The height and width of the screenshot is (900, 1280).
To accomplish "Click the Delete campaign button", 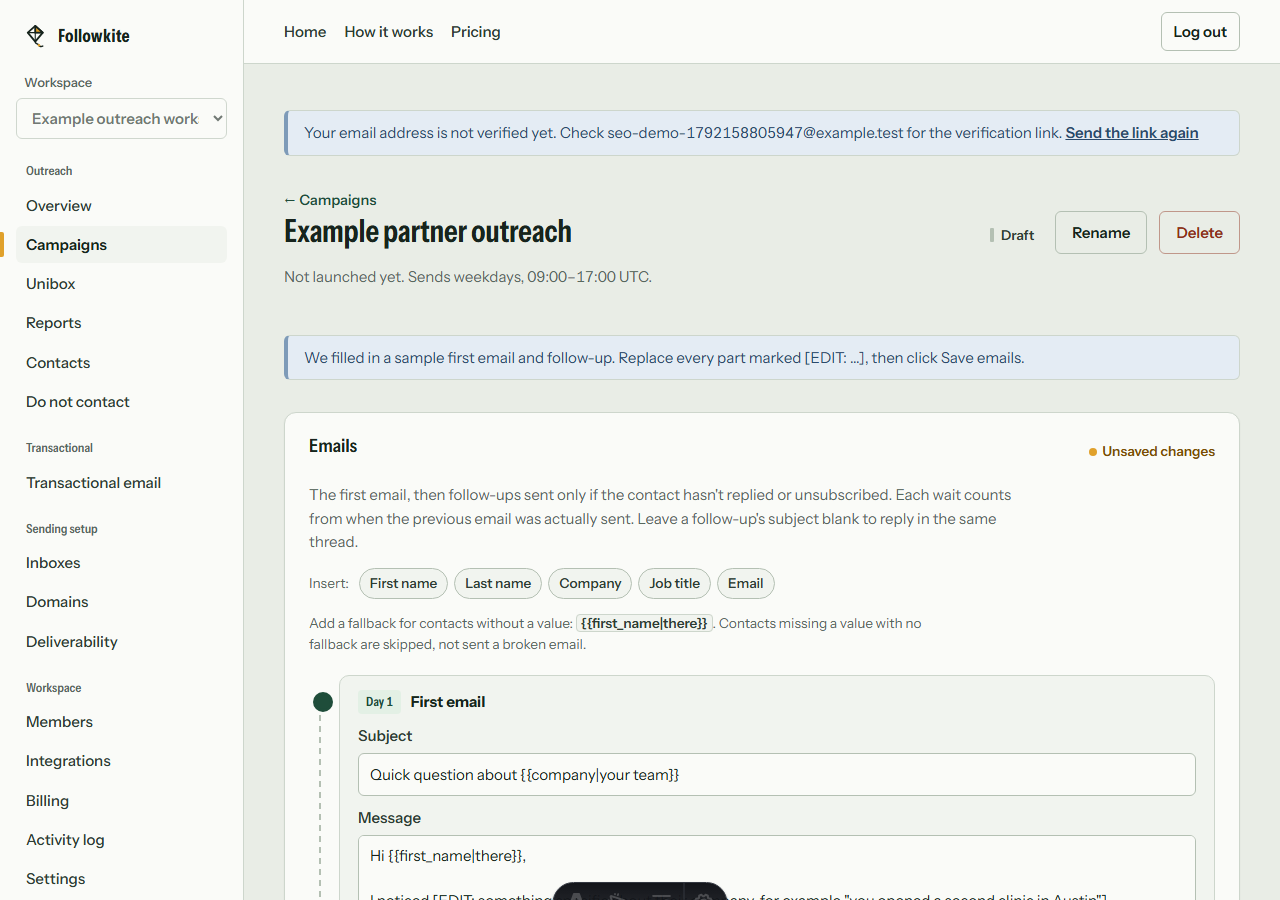I will click(x=1199, y=233).
